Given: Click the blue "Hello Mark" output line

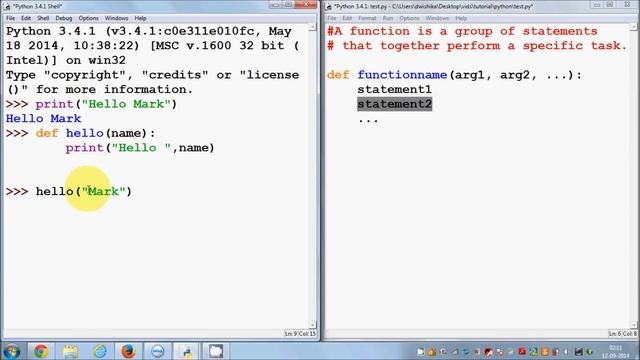Looking at the screenshot, I should [x=44, y=119].
